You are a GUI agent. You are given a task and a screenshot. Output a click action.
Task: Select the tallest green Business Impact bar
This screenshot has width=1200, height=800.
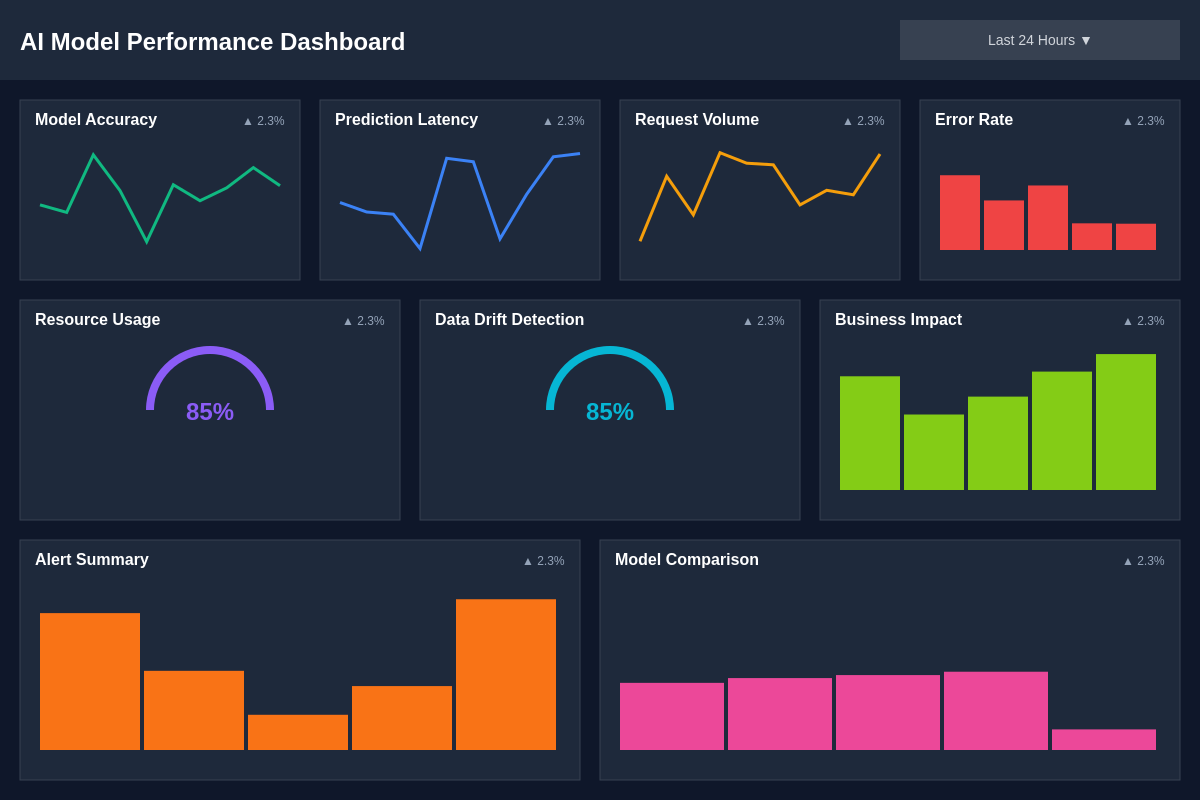click(1125, 422)
